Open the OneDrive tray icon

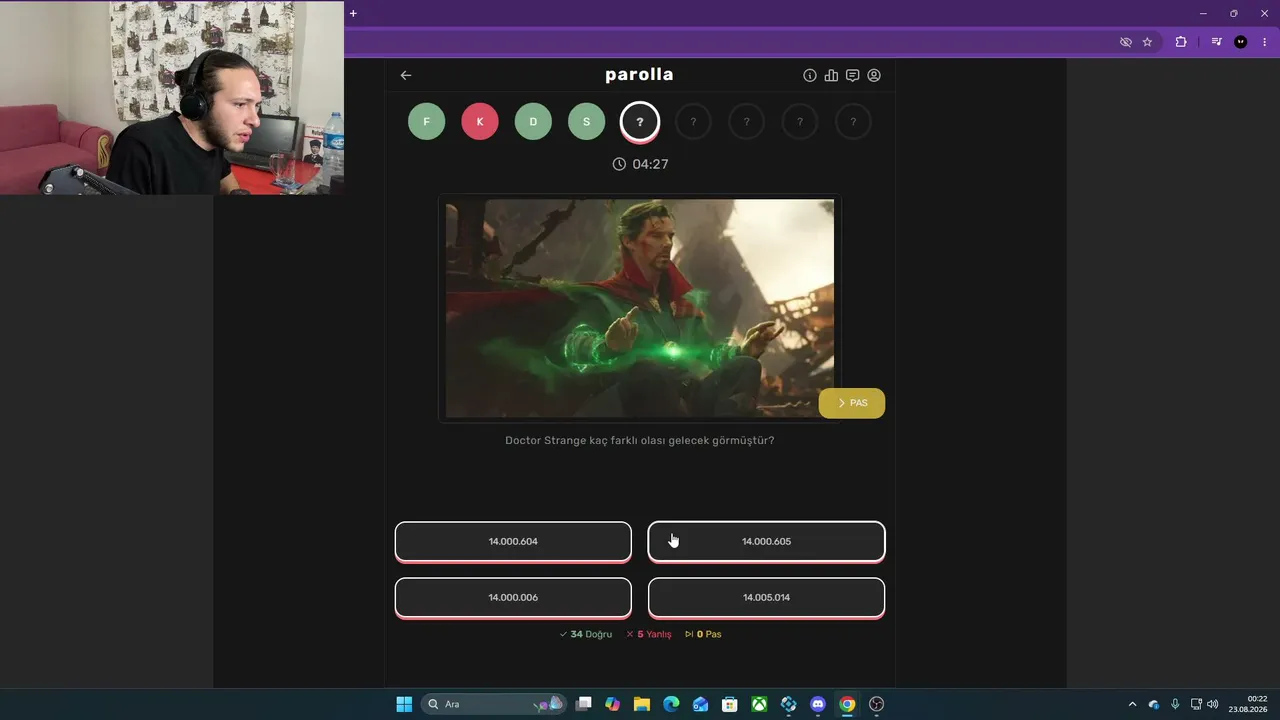point(1154,704)
